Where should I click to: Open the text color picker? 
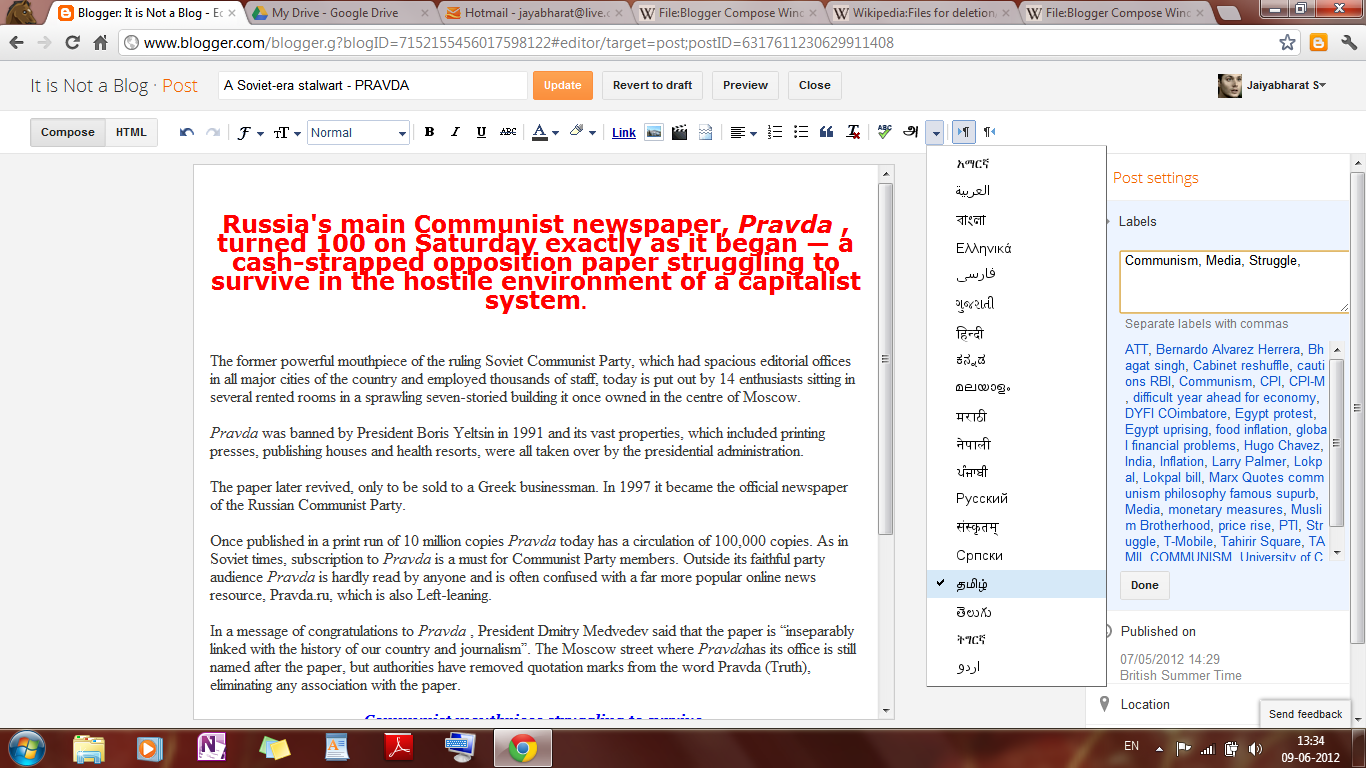[x=545, y=132]
